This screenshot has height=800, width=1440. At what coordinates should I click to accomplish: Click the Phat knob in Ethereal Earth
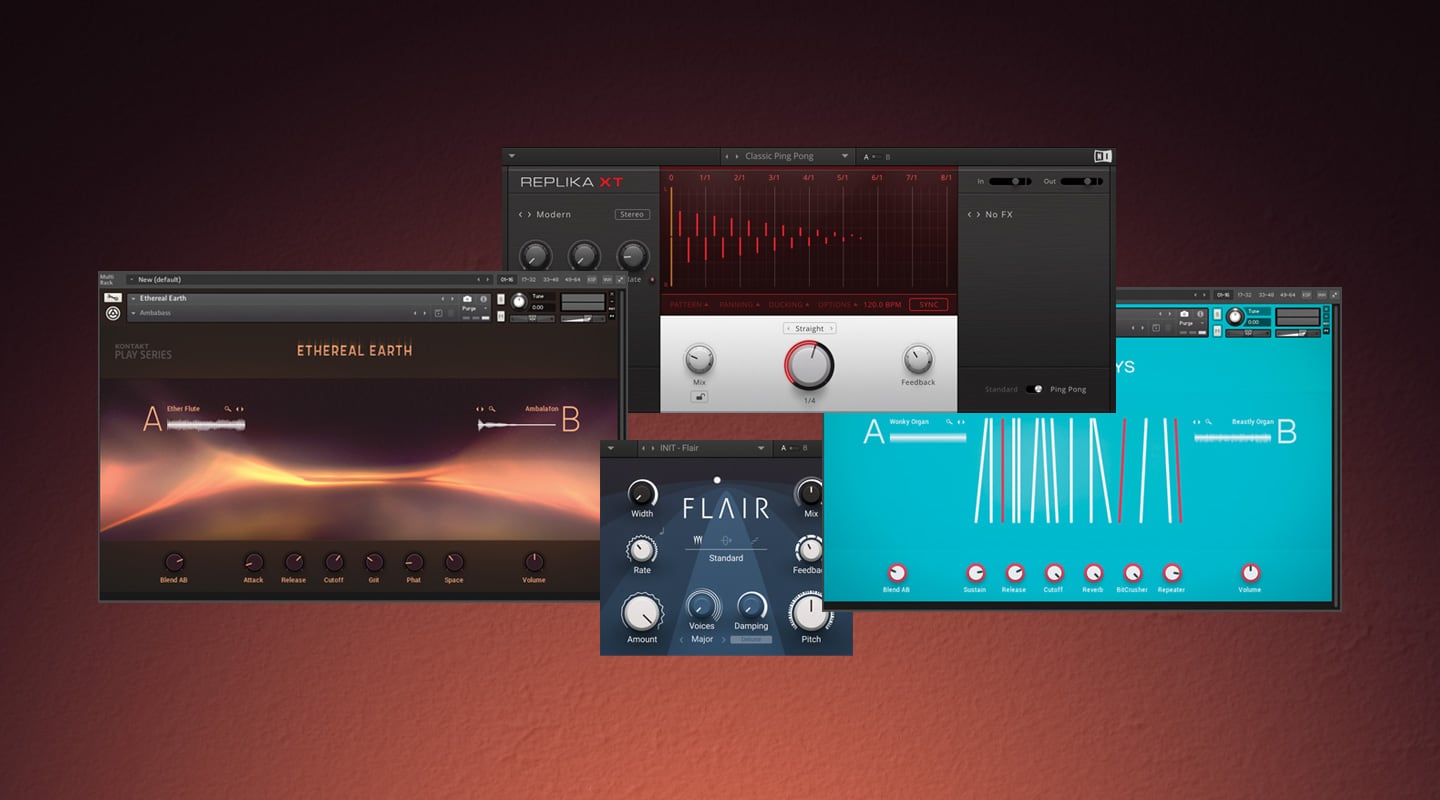tap(414, 562)
